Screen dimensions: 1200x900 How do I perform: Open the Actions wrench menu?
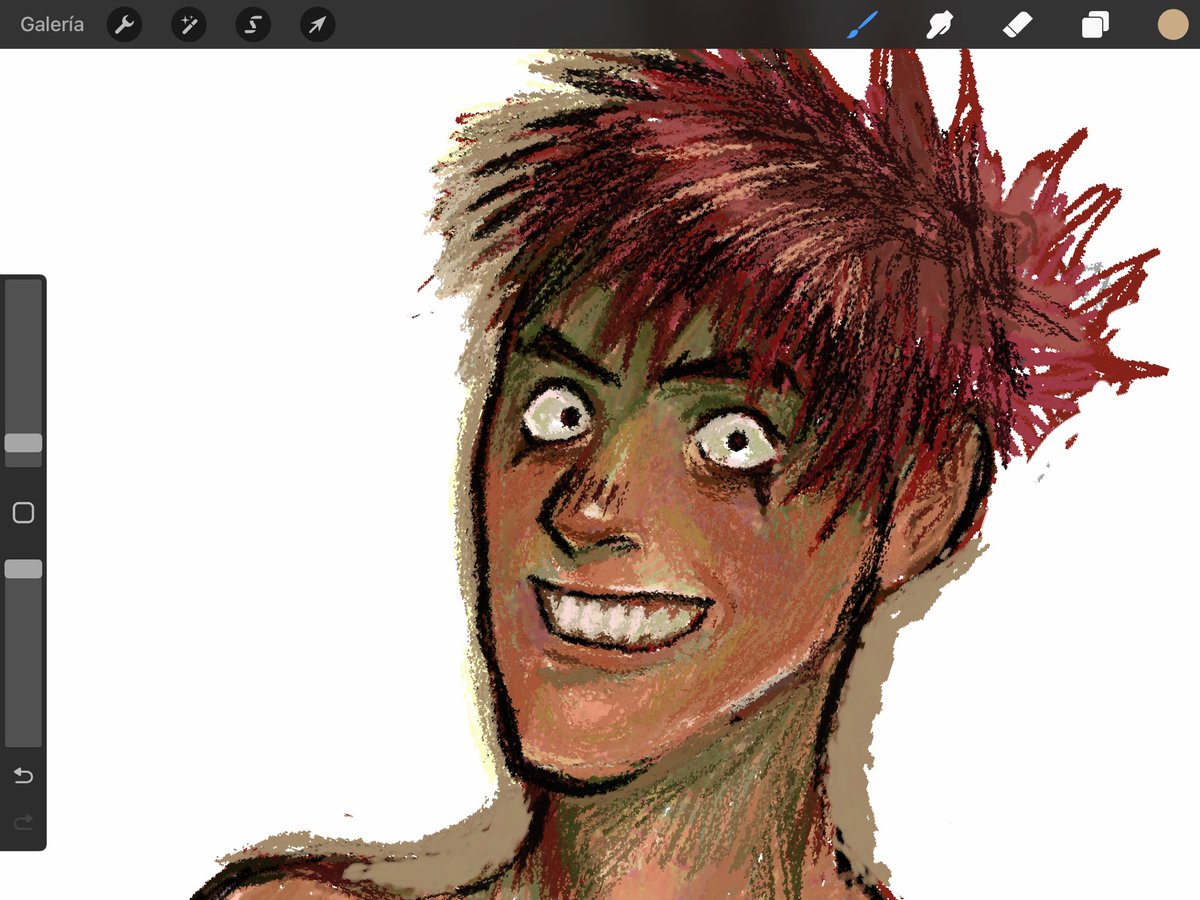tap(124, 25)
